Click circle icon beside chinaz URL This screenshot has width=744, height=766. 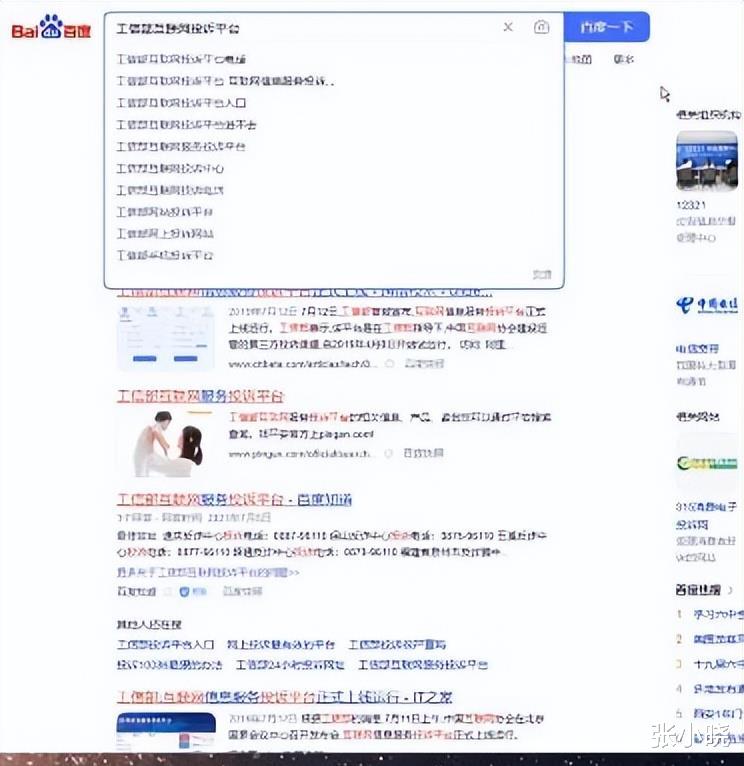click(x=389, y=363)
